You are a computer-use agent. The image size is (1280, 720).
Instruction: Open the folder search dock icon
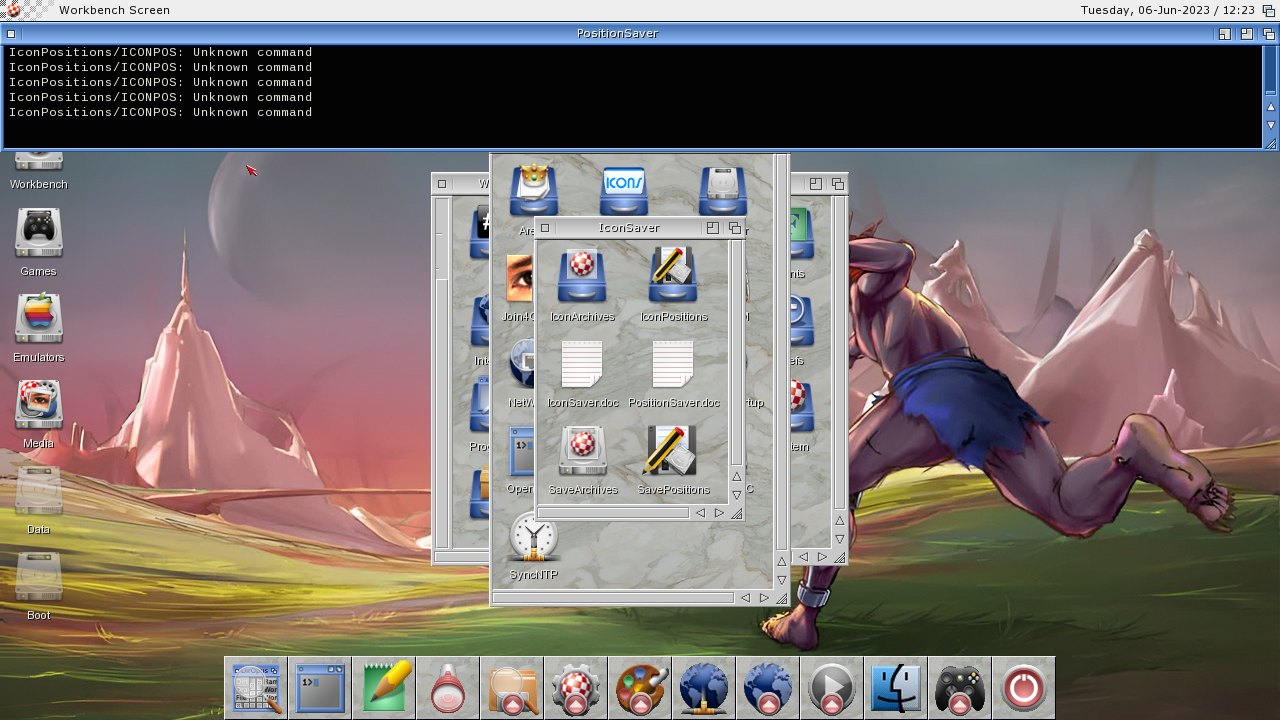tap(512, 688)
